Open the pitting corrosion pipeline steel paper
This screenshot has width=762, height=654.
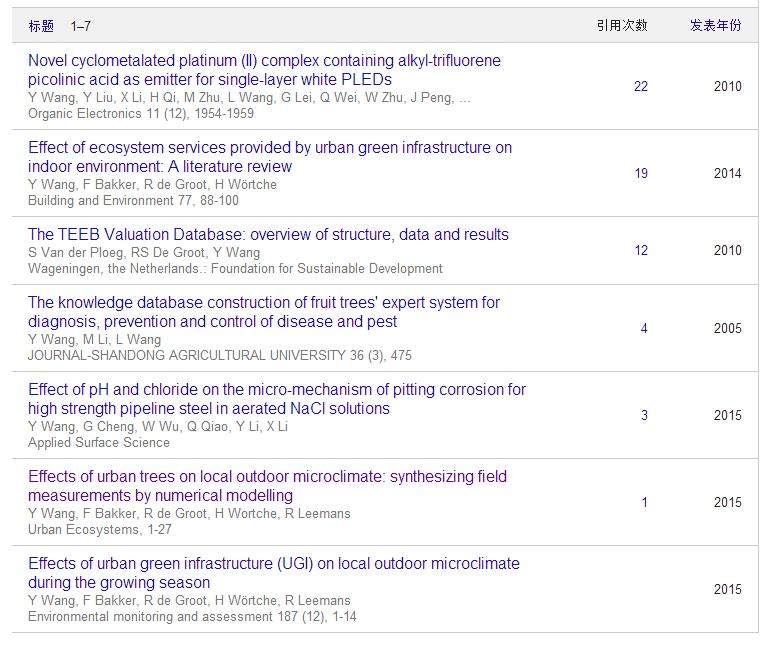[276, 399]
